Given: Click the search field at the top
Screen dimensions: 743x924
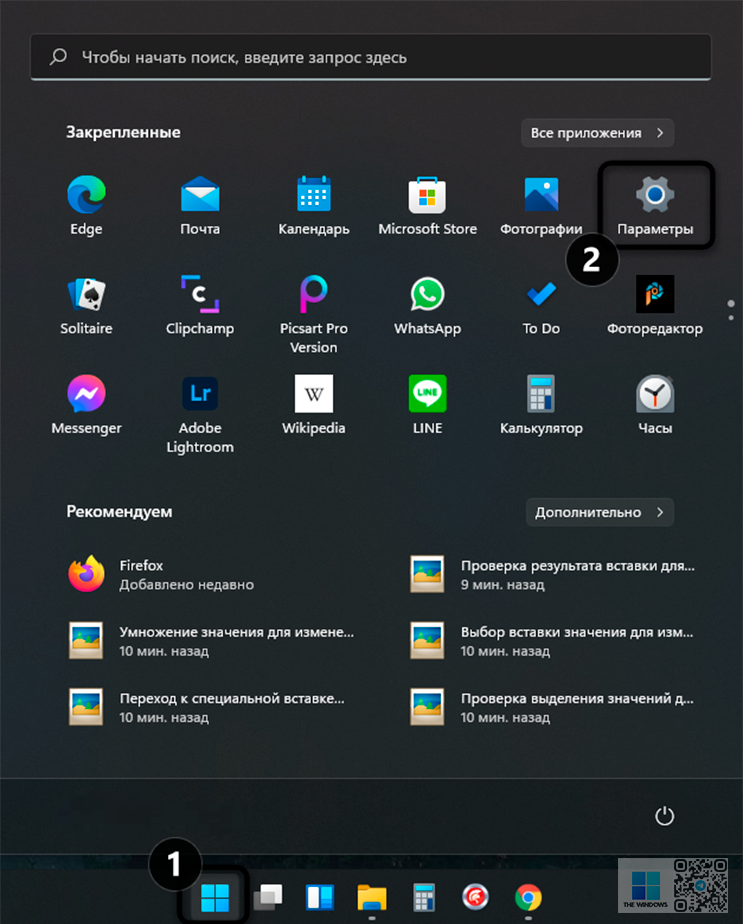Looking at the screenshot, I should (371, 57).
